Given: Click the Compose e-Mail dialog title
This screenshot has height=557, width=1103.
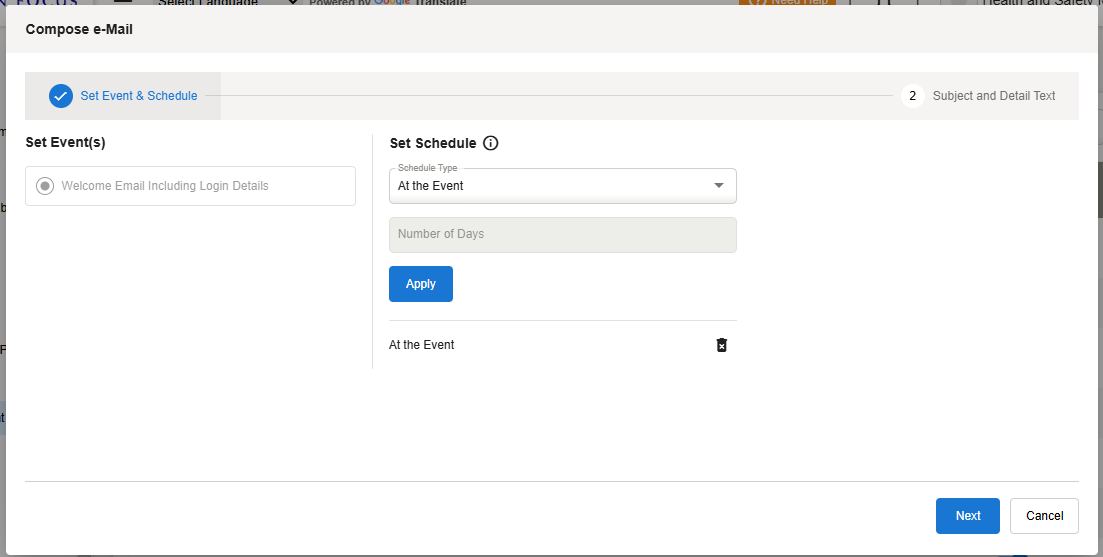Looking at the screenshot, I should 79,30.
